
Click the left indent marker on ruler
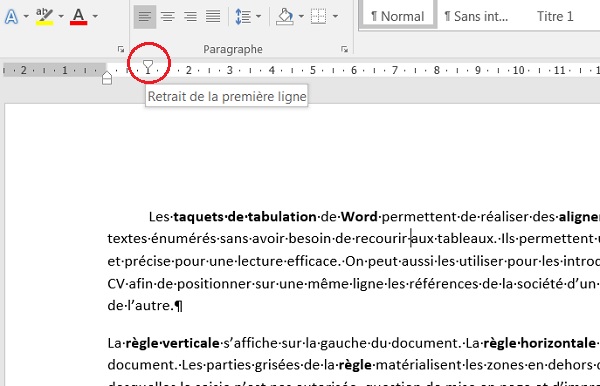pyautogui.click(x=107, y=81)
